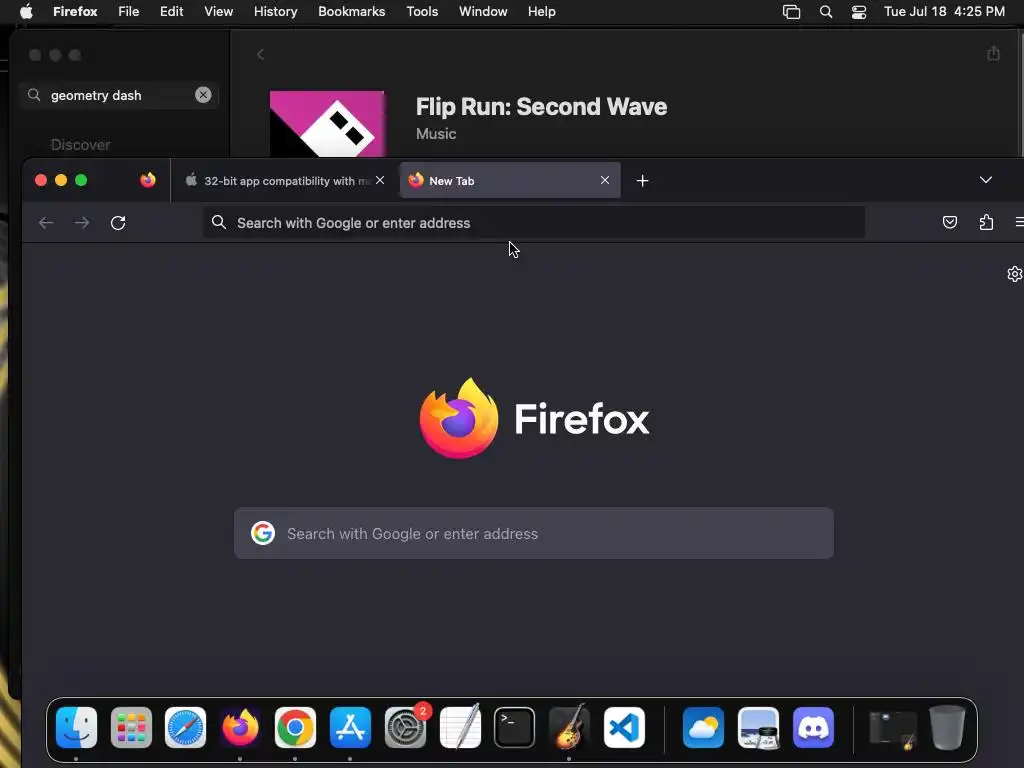Click the Firefox logo on new tab page
The image size is (1024, 768).
point(534,418)
